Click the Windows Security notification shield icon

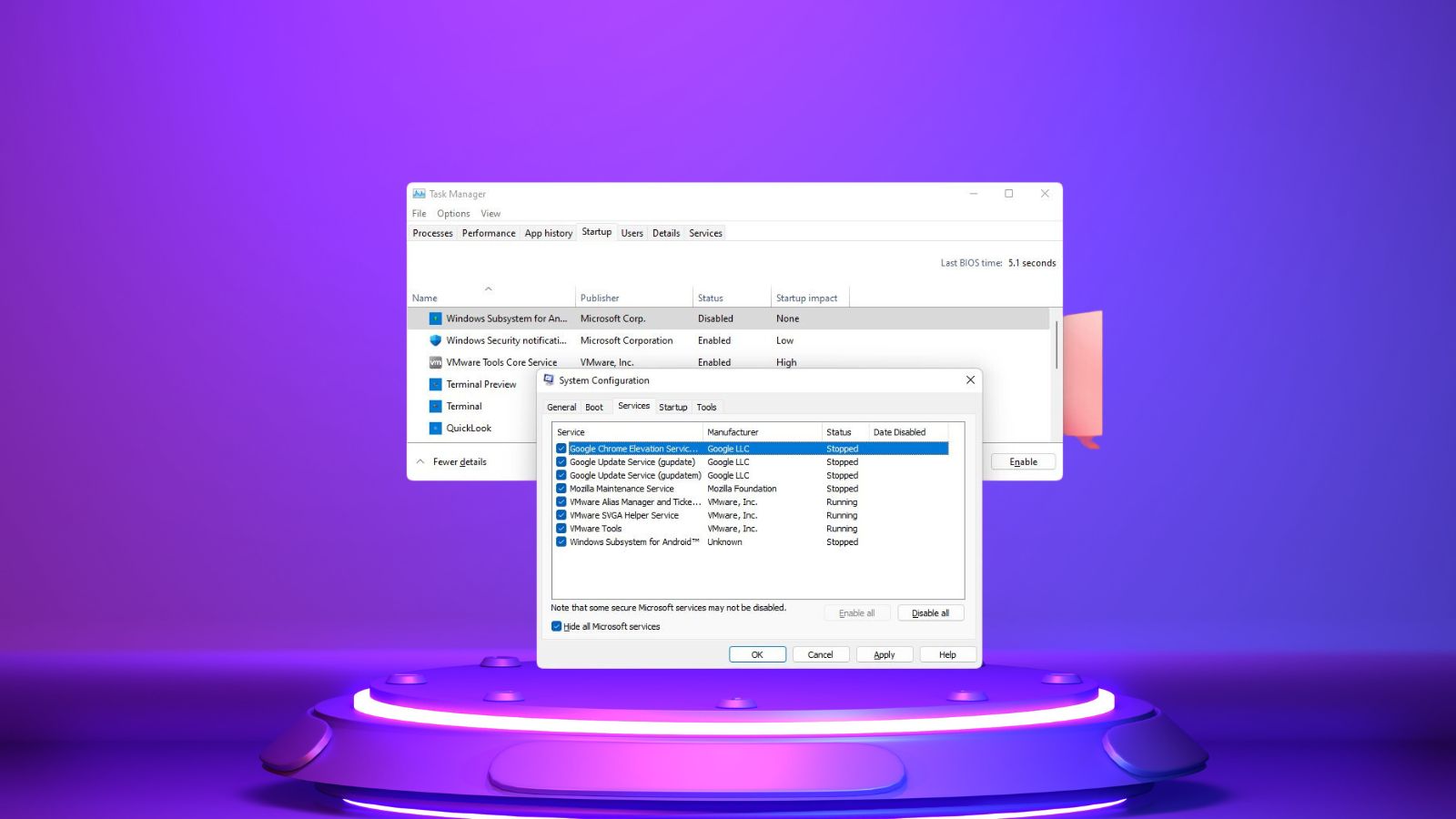coord(435,340)
